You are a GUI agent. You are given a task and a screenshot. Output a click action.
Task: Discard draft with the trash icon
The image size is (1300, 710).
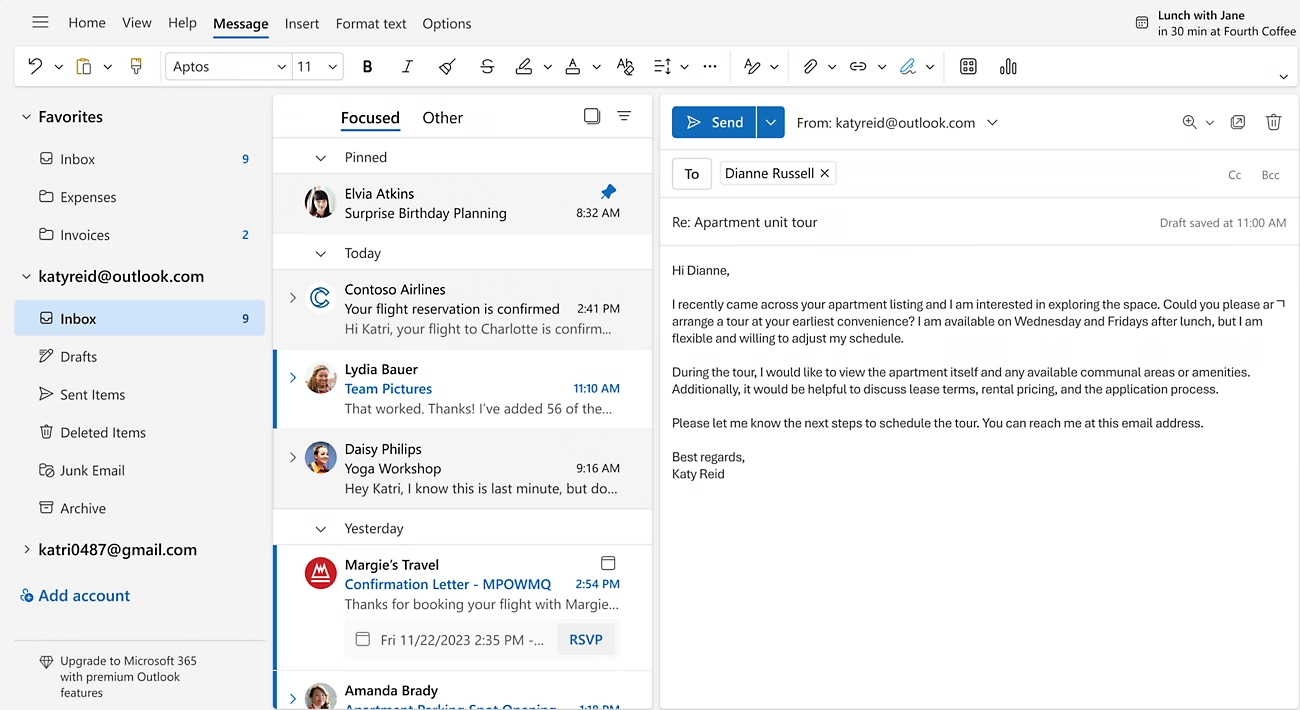[x=1274, y=122]
